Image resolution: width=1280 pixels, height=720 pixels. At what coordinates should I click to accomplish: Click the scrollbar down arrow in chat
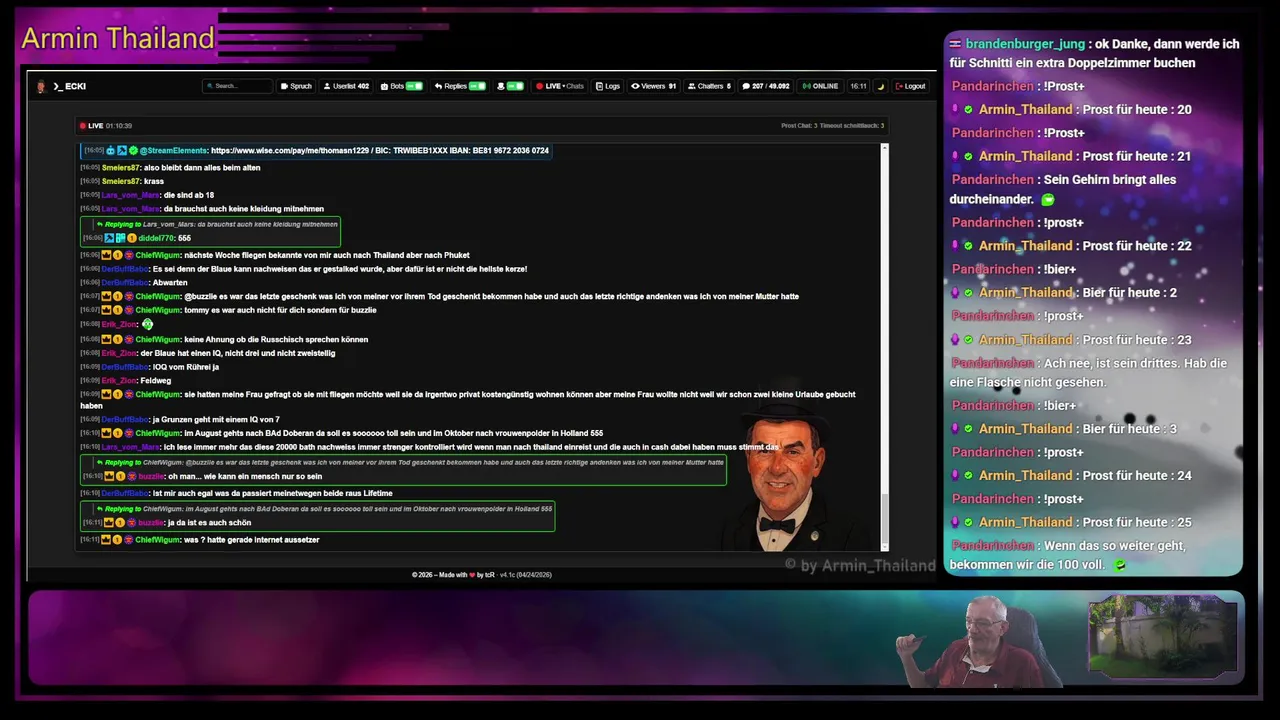tap(884, 546)
